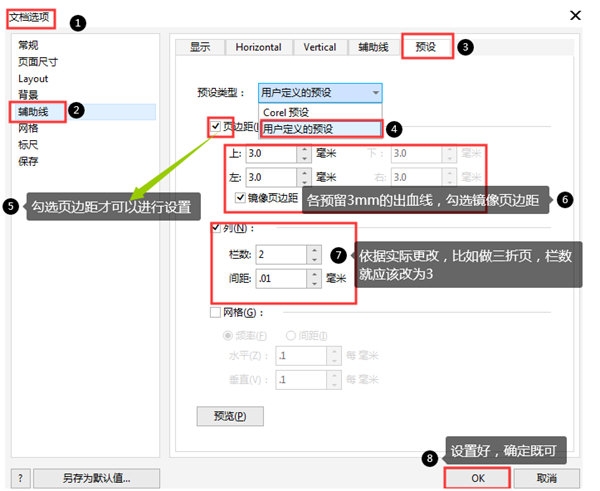Close the 文档选项 dialog window

[575, 16]
